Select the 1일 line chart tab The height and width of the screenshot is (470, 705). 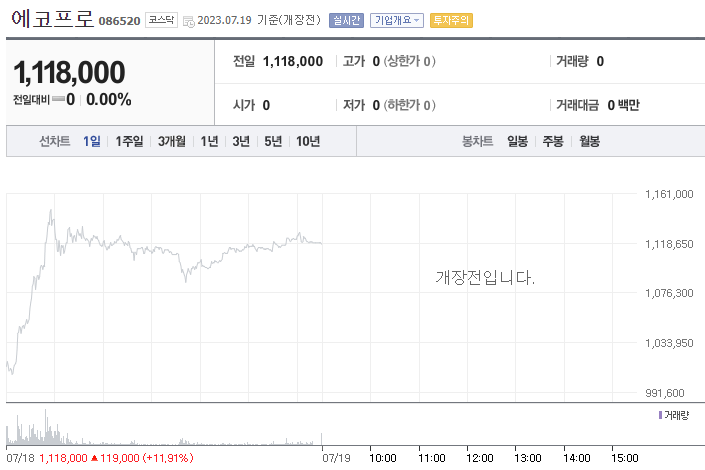point(92,142)
